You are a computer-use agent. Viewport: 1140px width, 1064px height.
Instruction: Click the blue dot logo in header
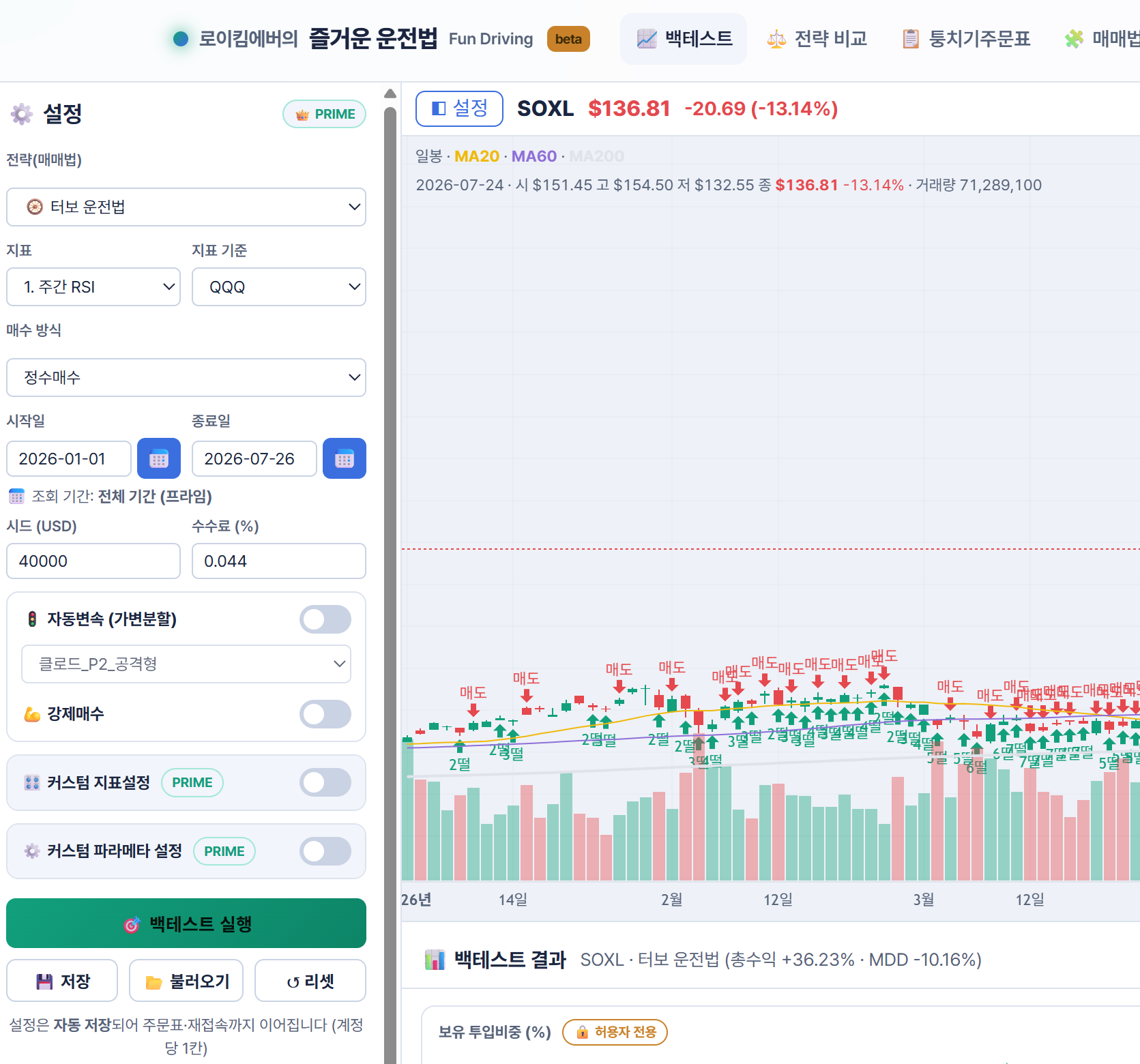(181, 39)
